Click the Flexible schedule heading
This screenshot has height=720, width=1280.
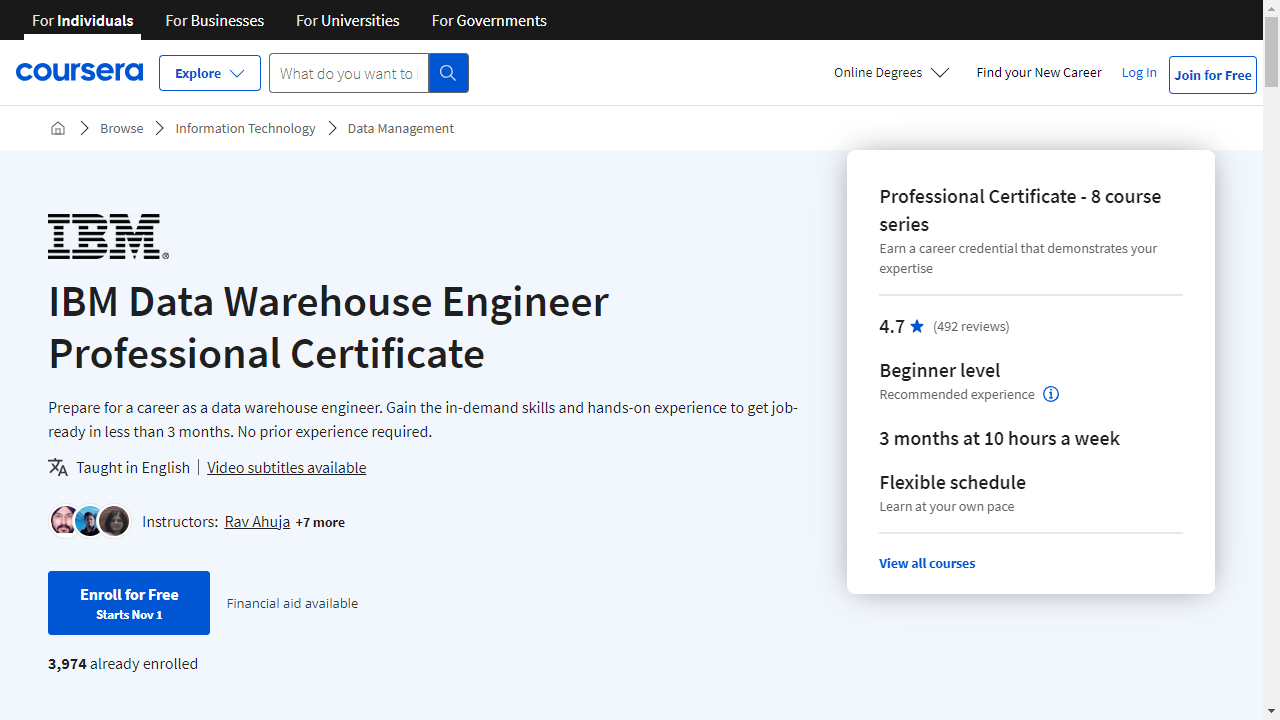click(x=953, y=482)
